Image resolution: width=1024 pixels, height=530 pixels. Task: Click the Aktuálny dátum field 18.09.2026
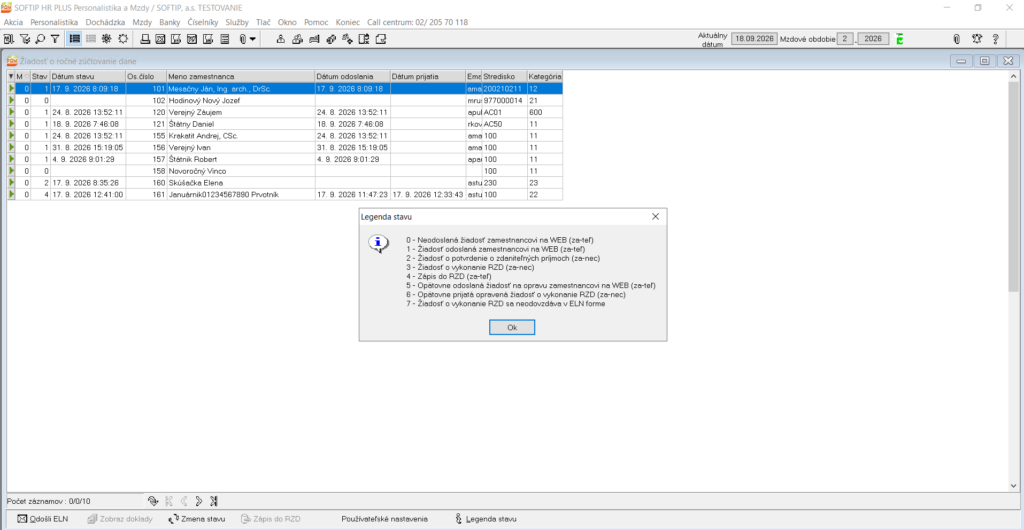click(753, 39)
